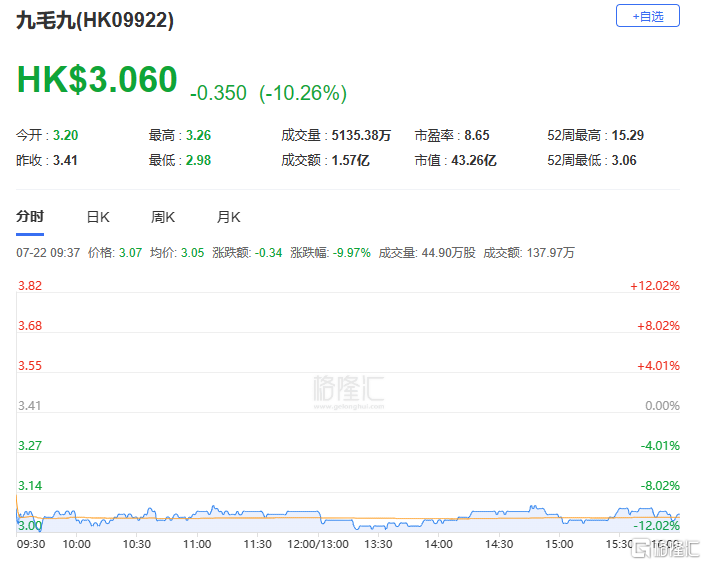
Task: Select stock title 九毛九(HK09922)
Action: (95, 21)
